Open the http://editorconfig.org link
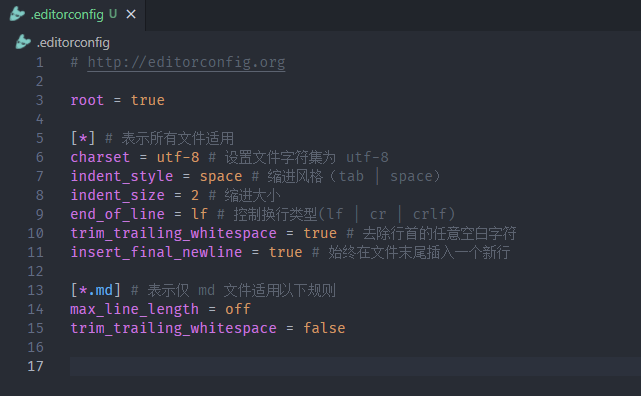 point(186,62)
